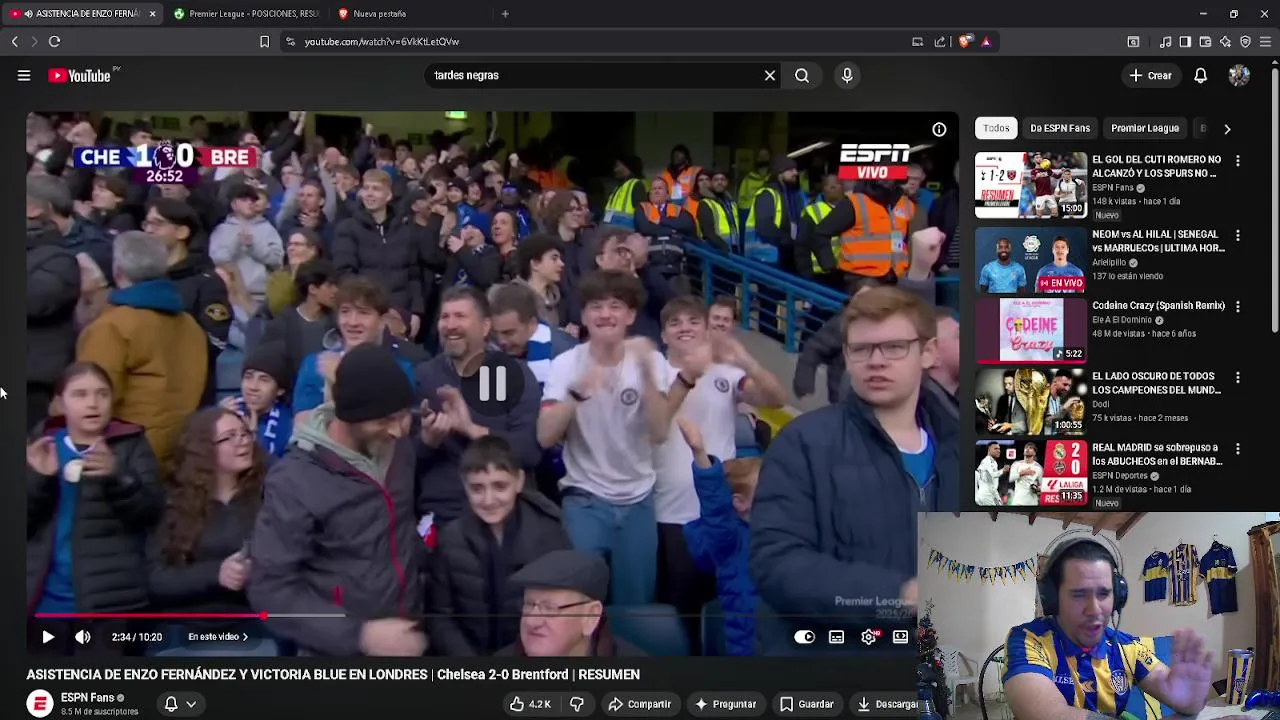The image size is (1280, 720).
Task: Click the Crear button
Action: [1150, 75]
